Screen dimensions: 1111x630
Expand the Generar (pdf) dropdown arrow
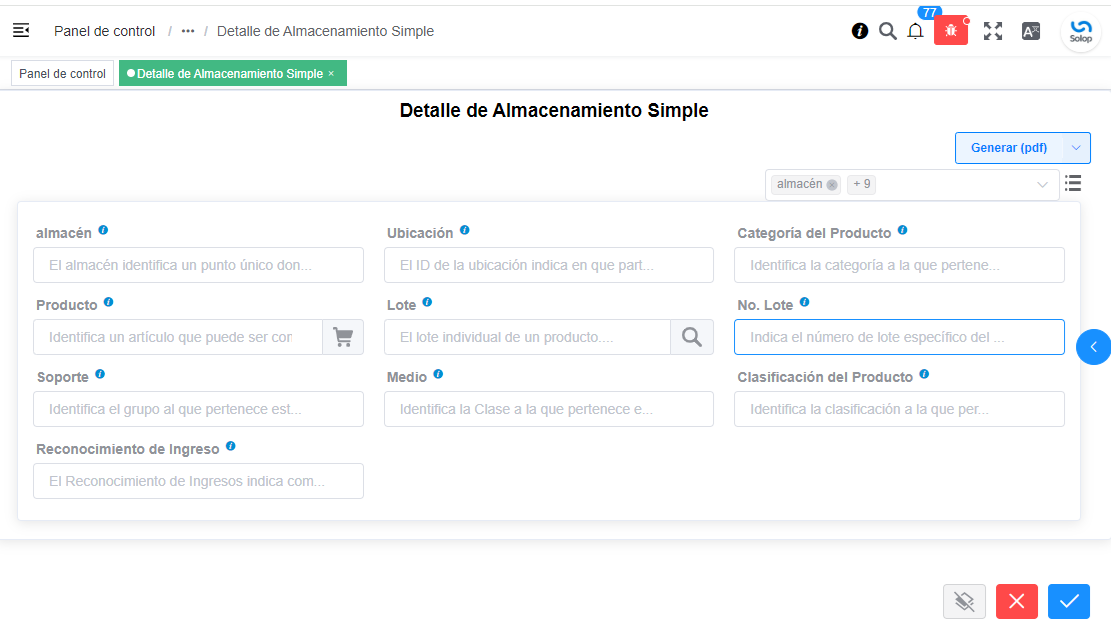point(1076,148)
